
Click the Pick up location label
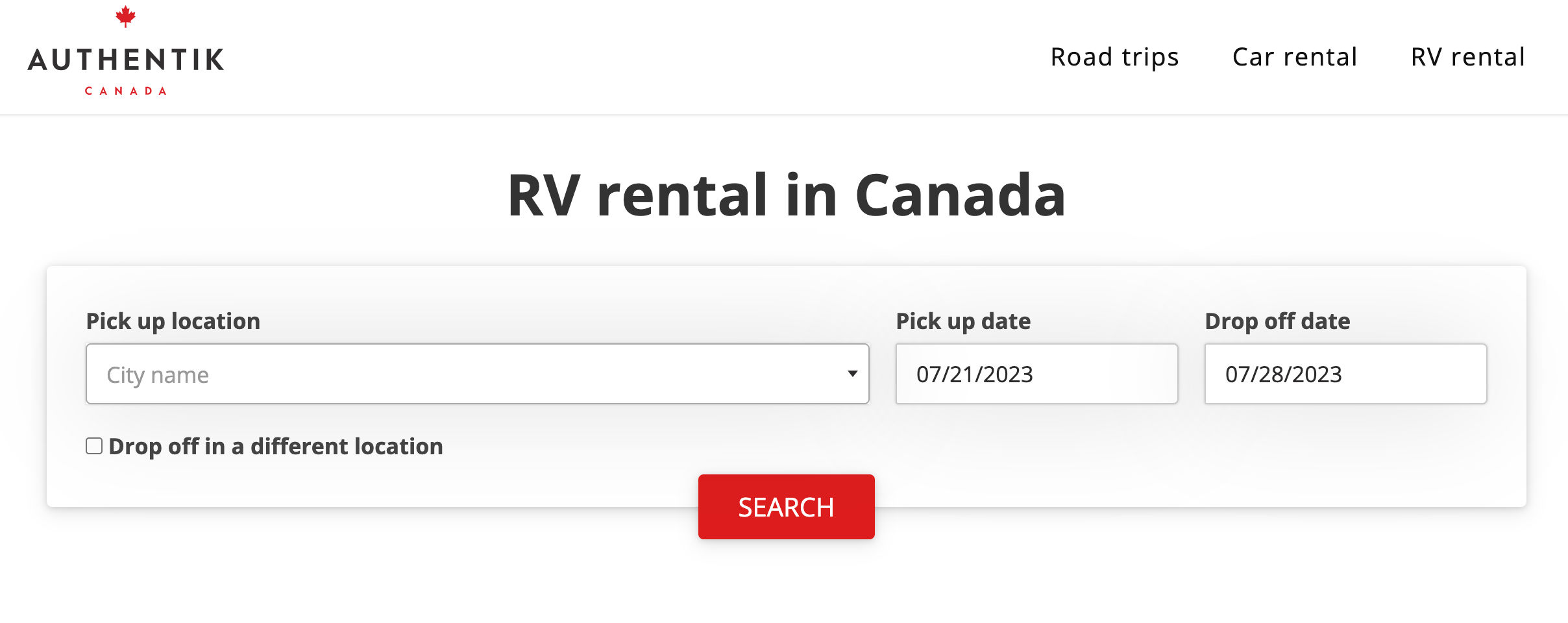[173, 321]
